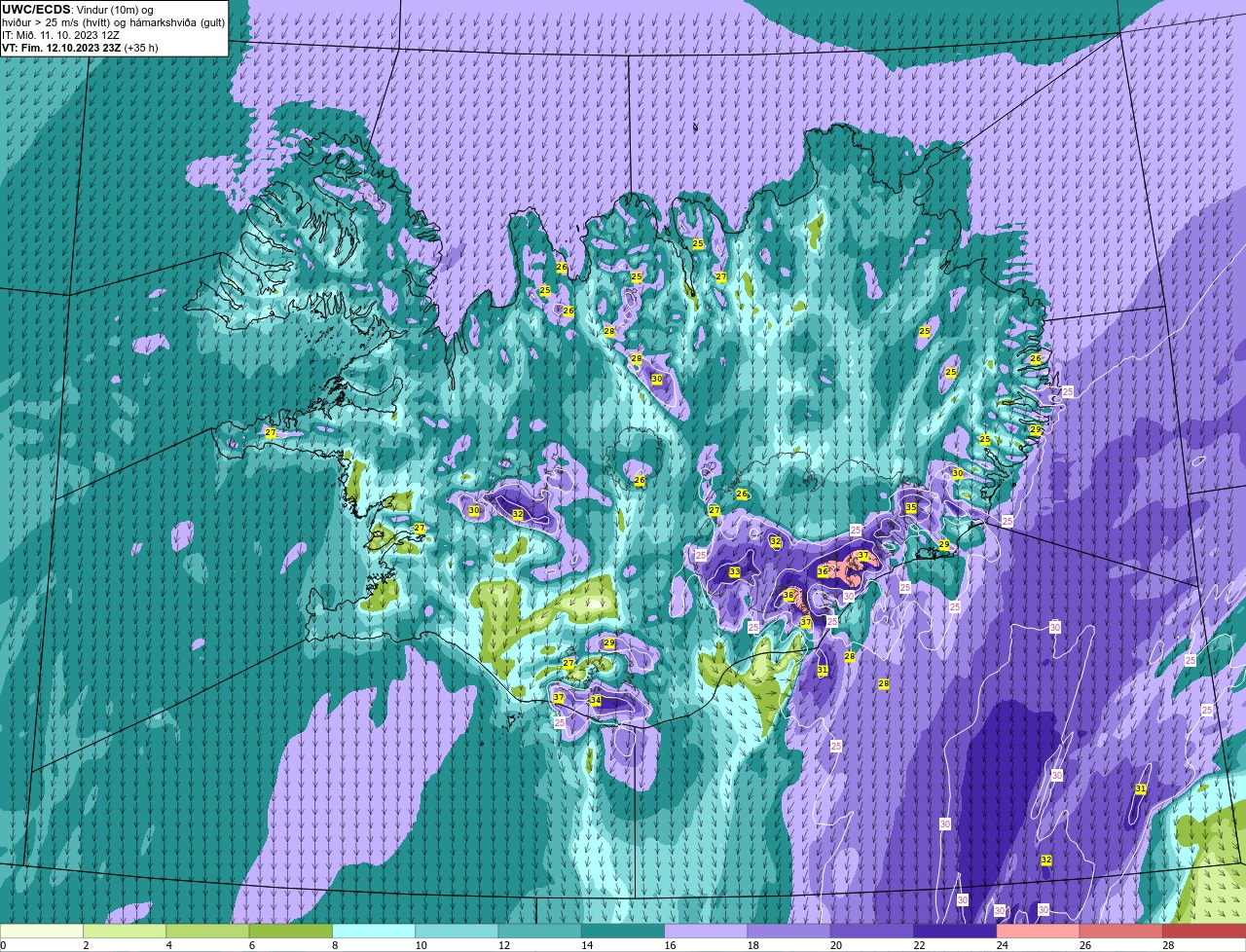1246x952 pixels.
Task: Pick the 4–6 m/s green legend swatch
Action: click(207, 931)
